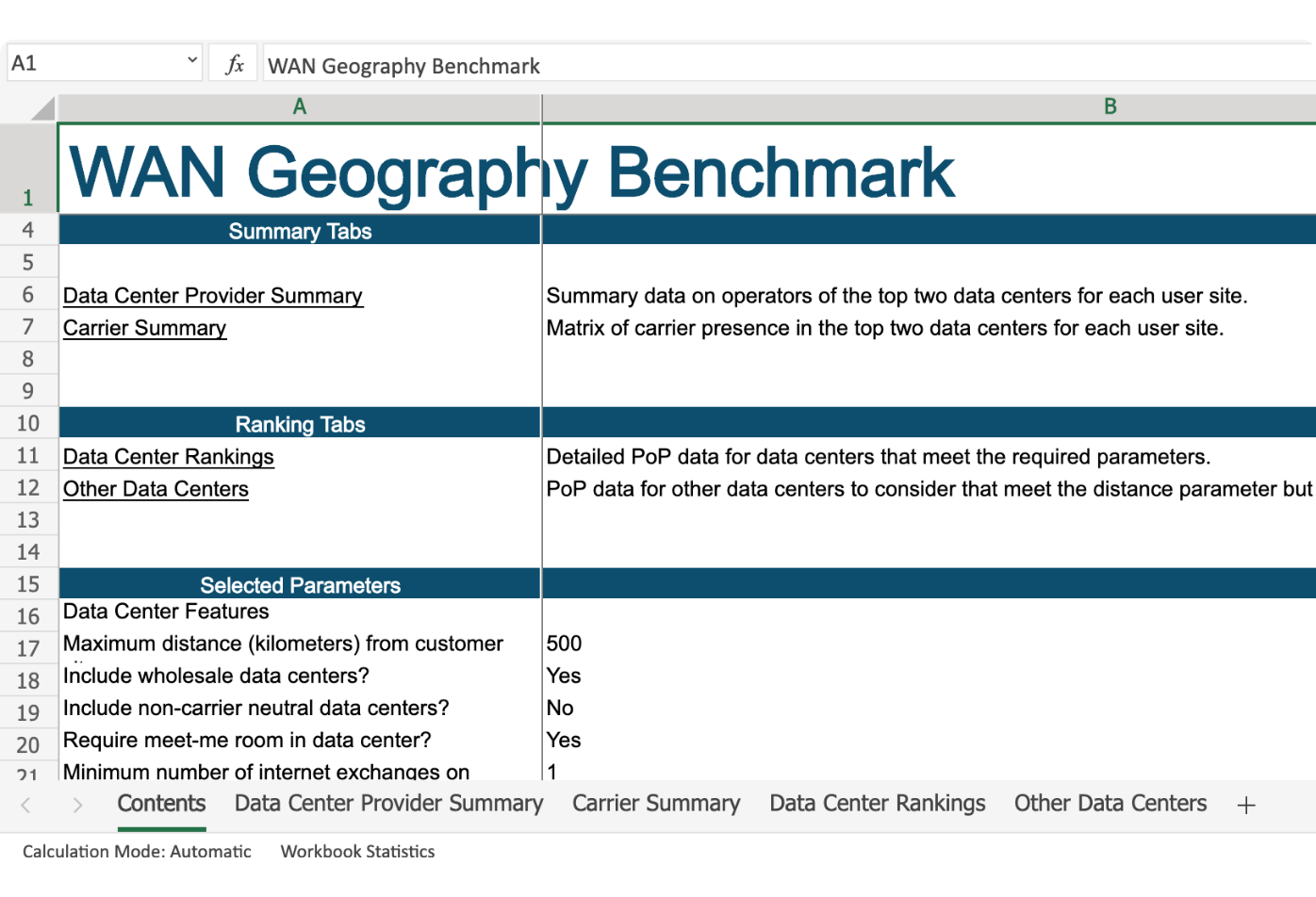
Task: Click inside the formula bar
Action: 660,64
